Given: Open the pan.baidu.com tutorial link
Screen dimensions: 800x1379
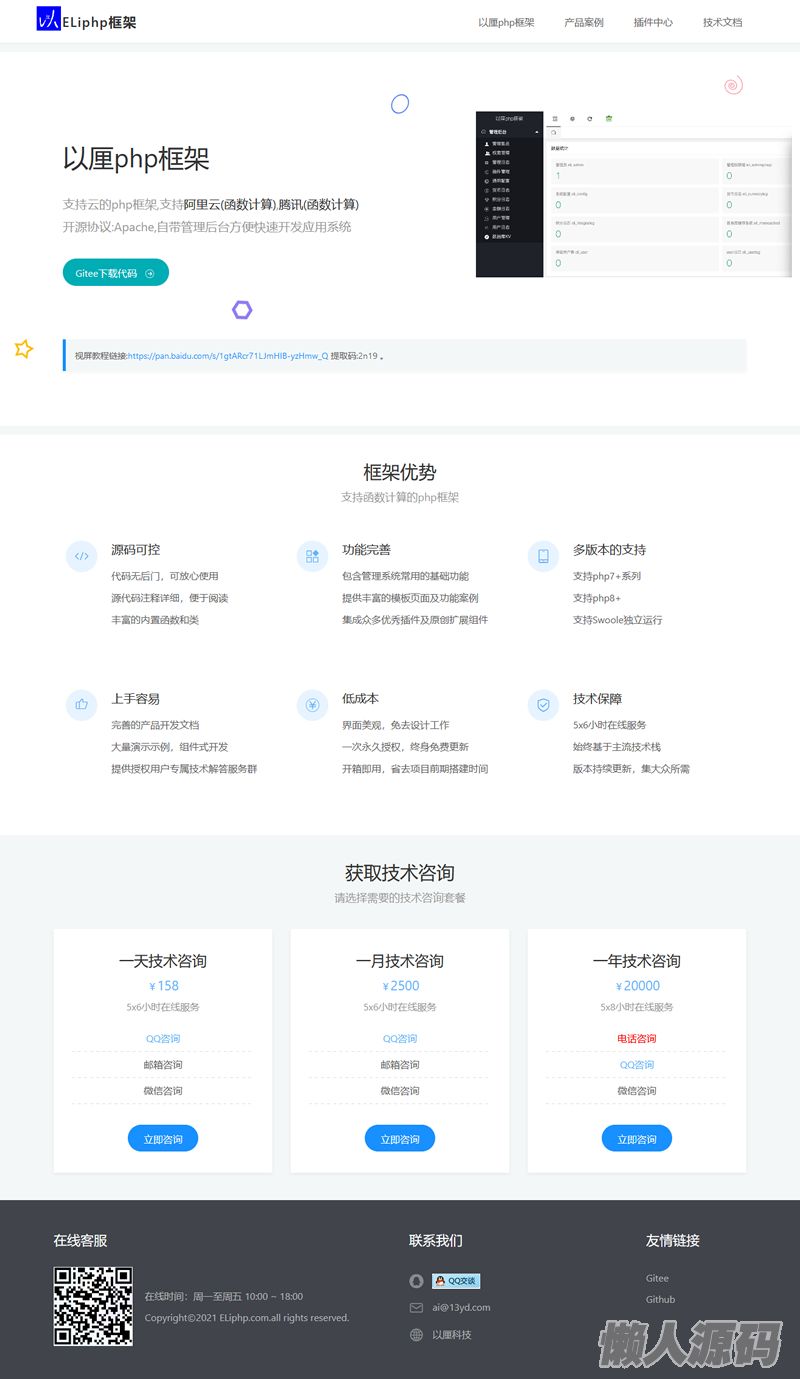Looking at the screenshot, I should click(228, 355).
